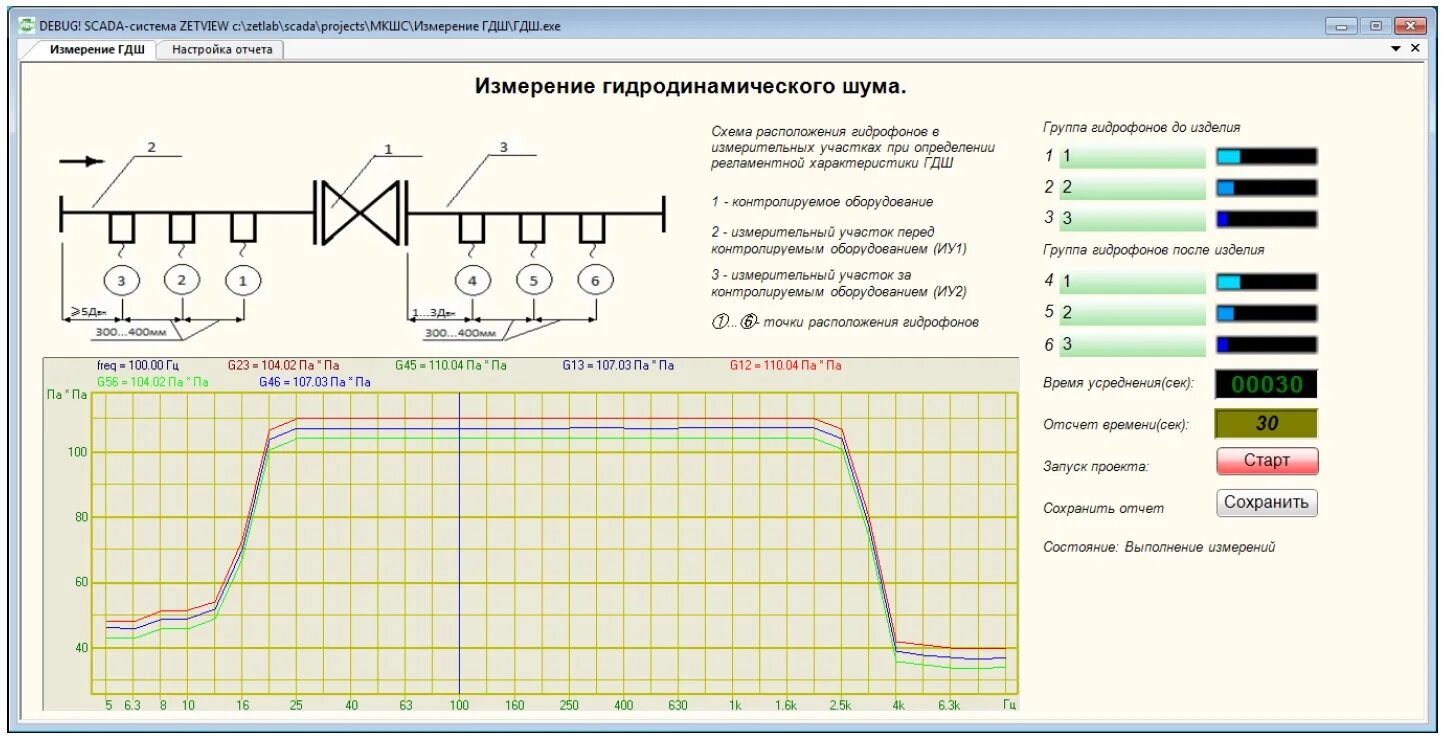Click the level indicator bar for row 2
This screenshot has height=738, width=1446.
pos(1267,187)
